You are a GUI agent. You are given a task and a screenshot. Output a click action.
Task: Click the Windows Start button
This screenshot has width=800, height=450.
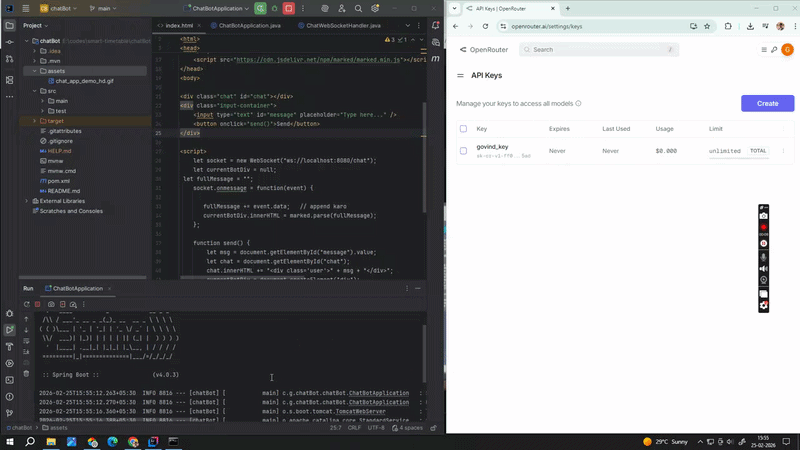10,442
